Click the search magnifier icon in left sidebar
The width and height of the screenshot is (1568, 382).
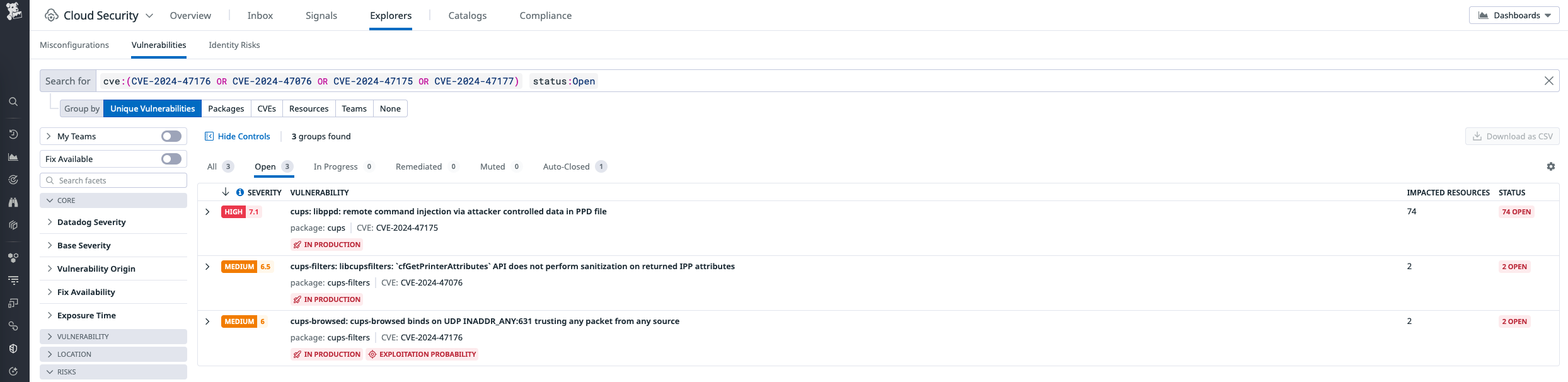(13, 101)
